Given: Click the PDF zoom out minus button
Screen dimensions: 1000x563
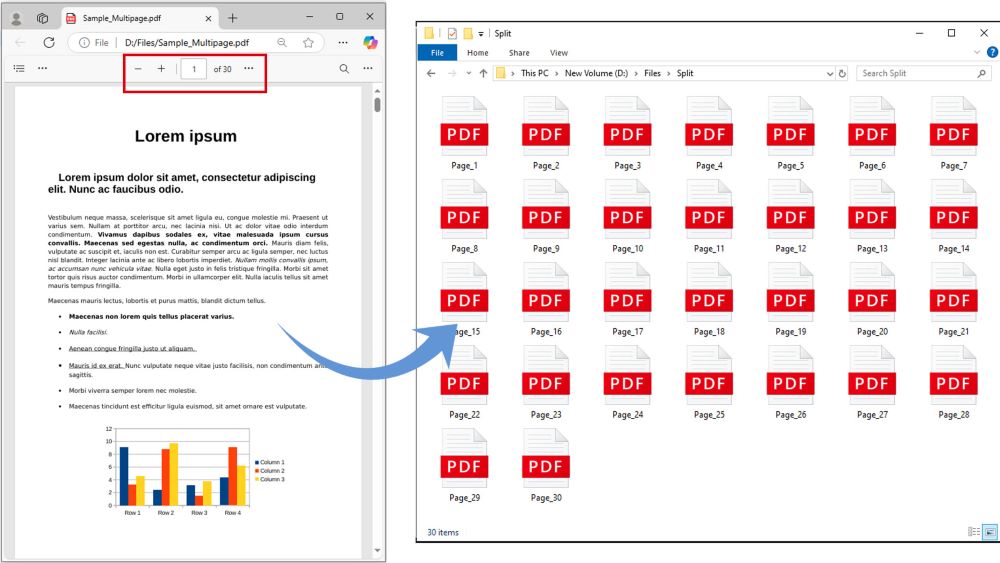Looking at the screenshot, I should (x=138, y=69).
